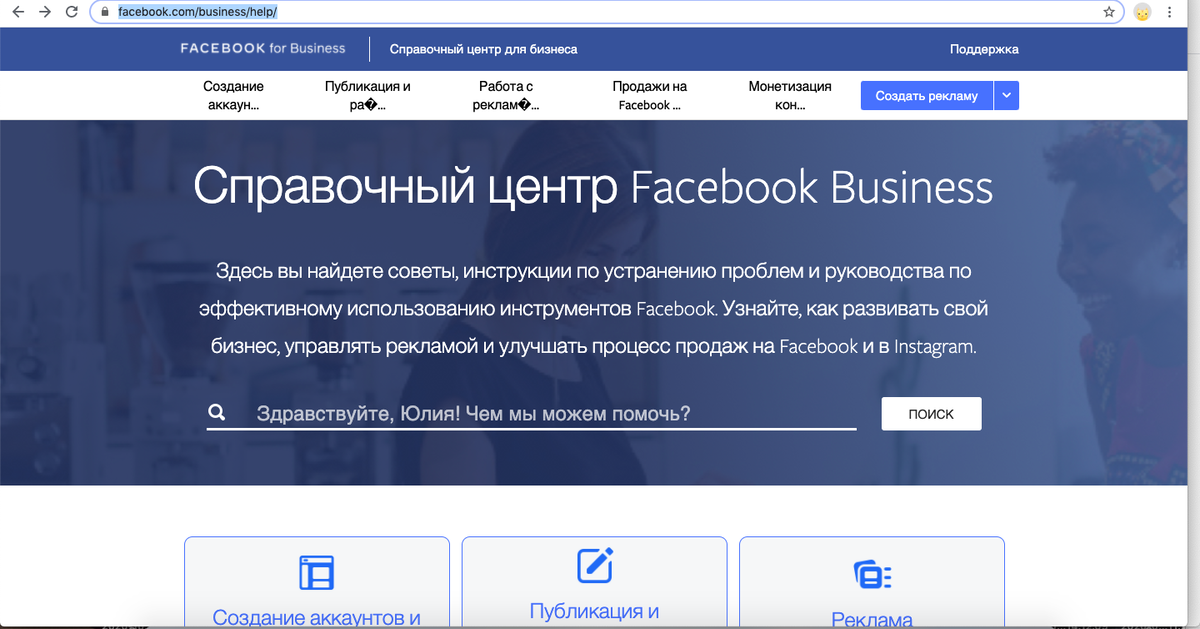The image size is (1200, 629).
Task: Click heading Справочный центр Facebook Business
Action: 593,188
